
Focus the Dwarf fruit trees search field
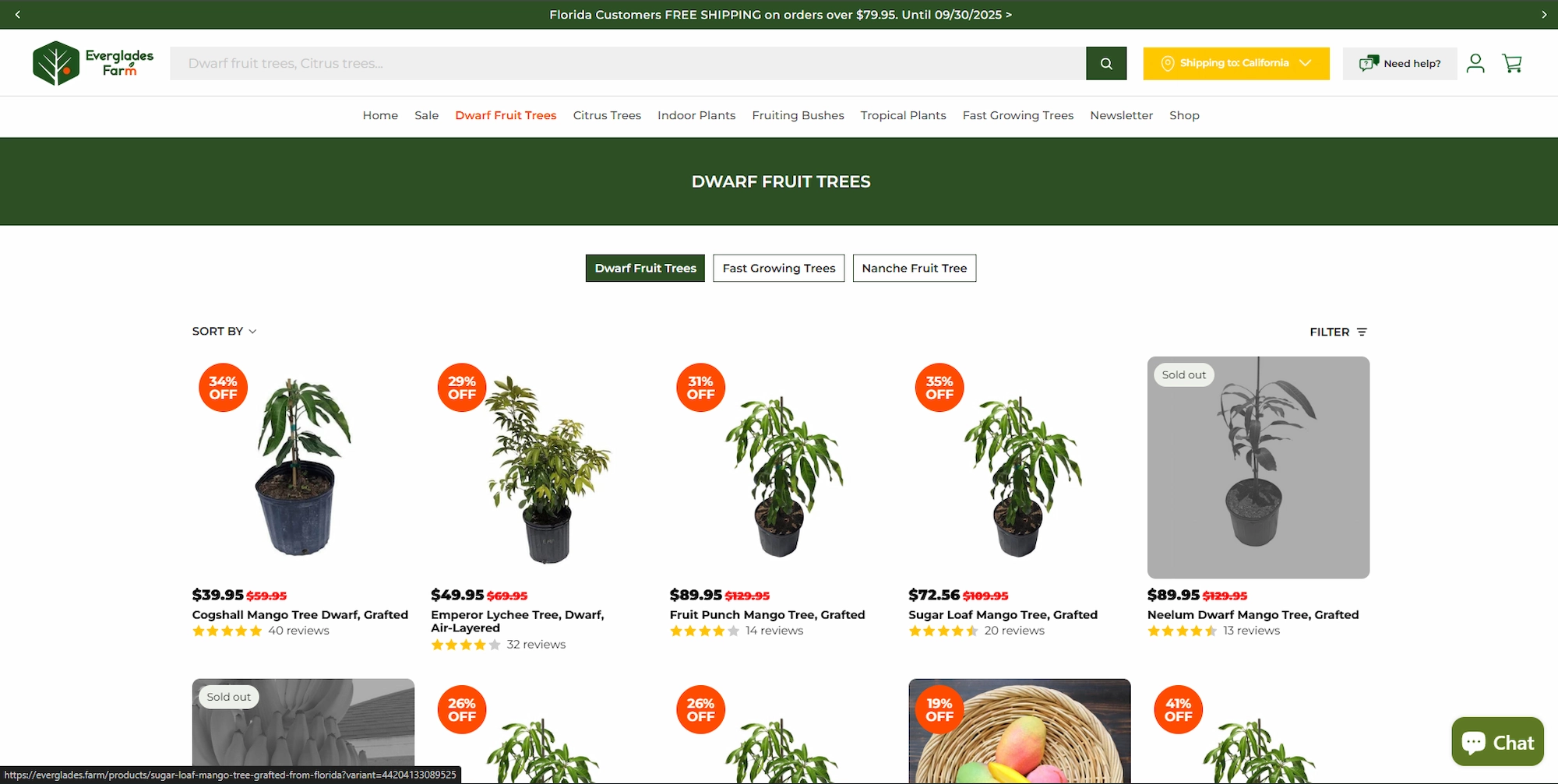[x=628, y=63]
